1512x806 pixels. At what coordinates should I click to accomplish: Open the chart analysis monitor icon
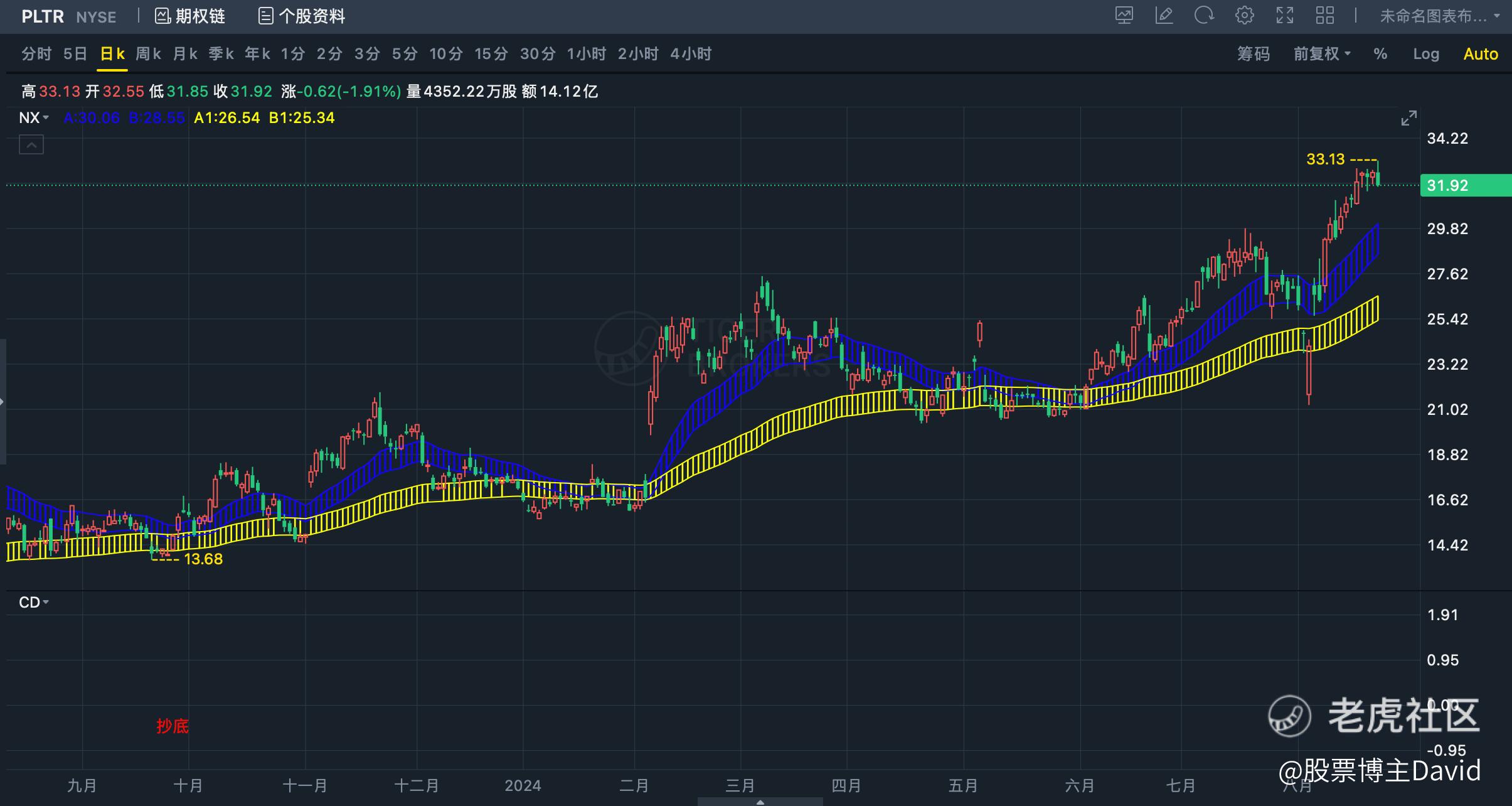coord(1124,16)
